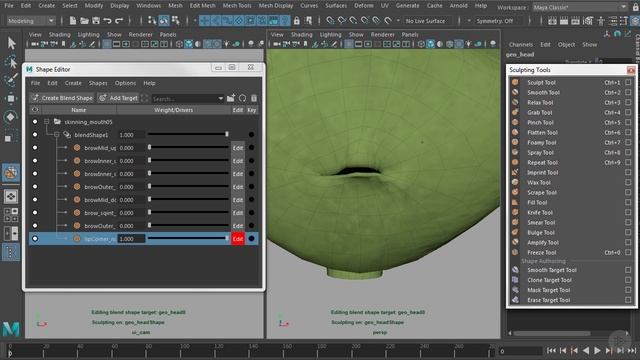Toggle visibility of browMid_up target
Screen dimensions: 640x360
point(35,148)
